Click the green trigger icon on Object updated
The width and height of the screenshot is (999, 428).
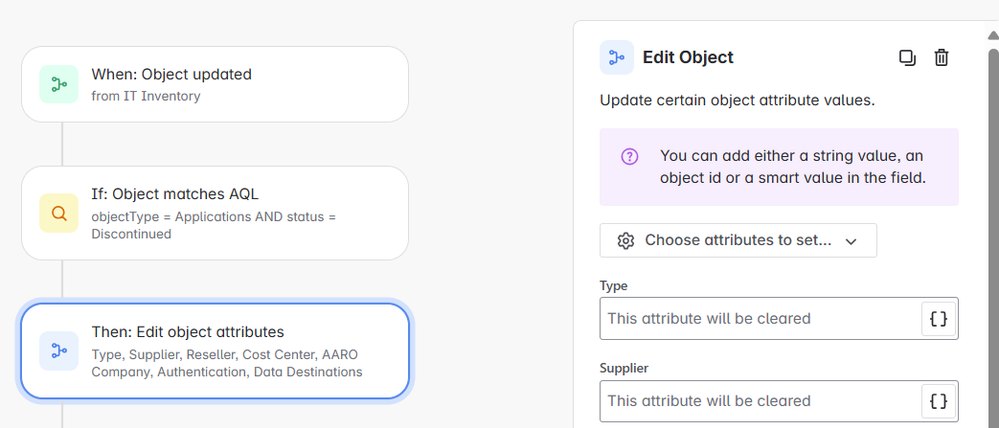pyautogui.click(x=58, y=85)
